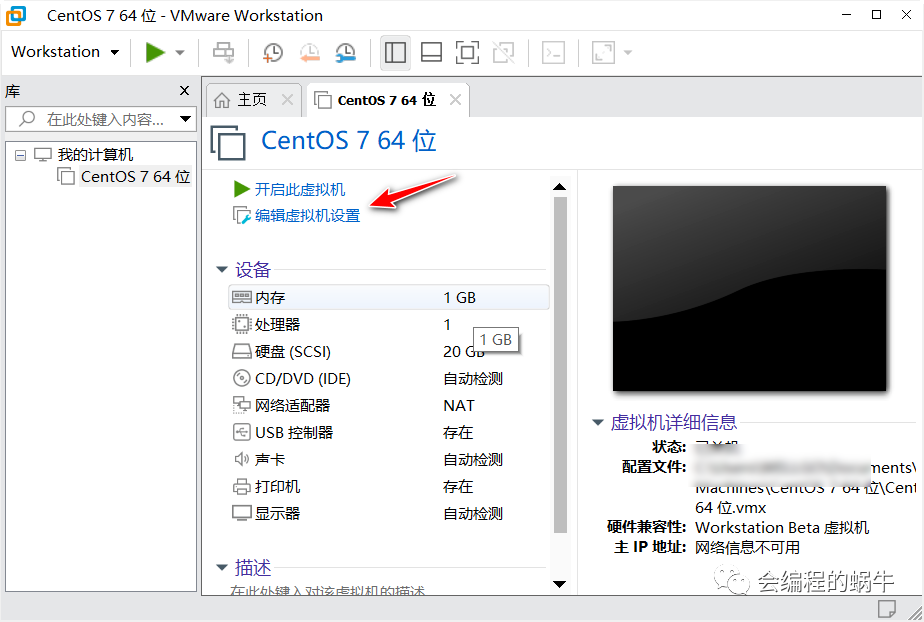The height and width of the screenshot is (622, 924).
Task: Click the 打印机 printer icon
Action: click(241, 487)
